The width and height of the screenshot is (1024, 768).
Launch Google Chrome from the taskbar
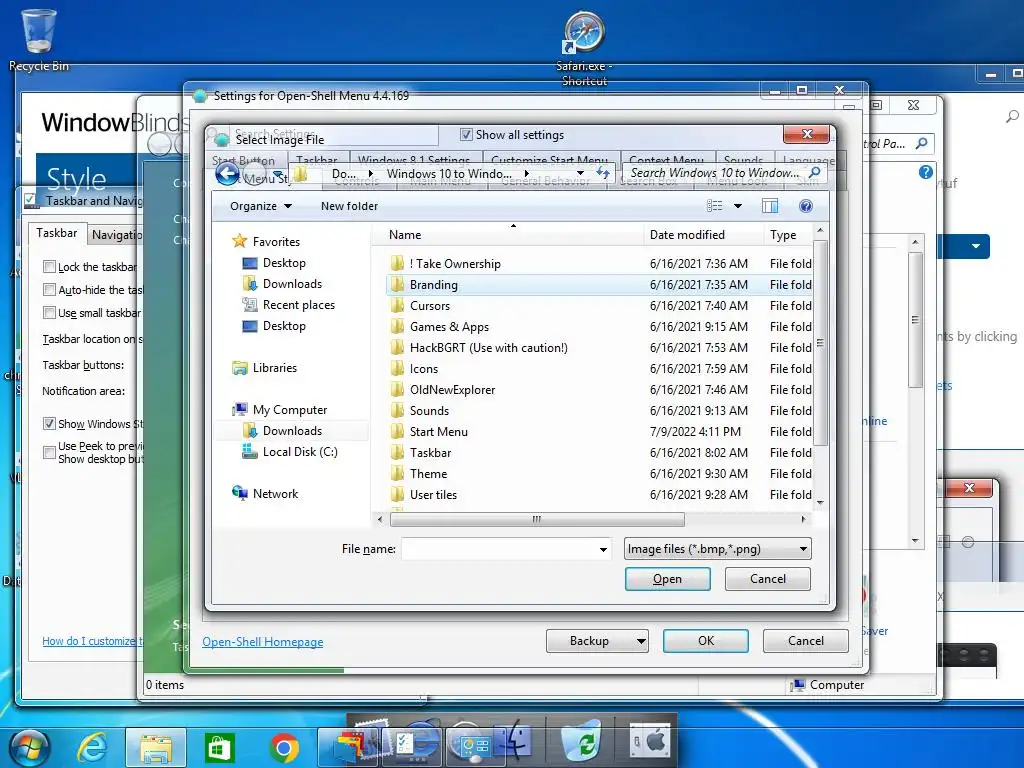click(x=283, y=748)
